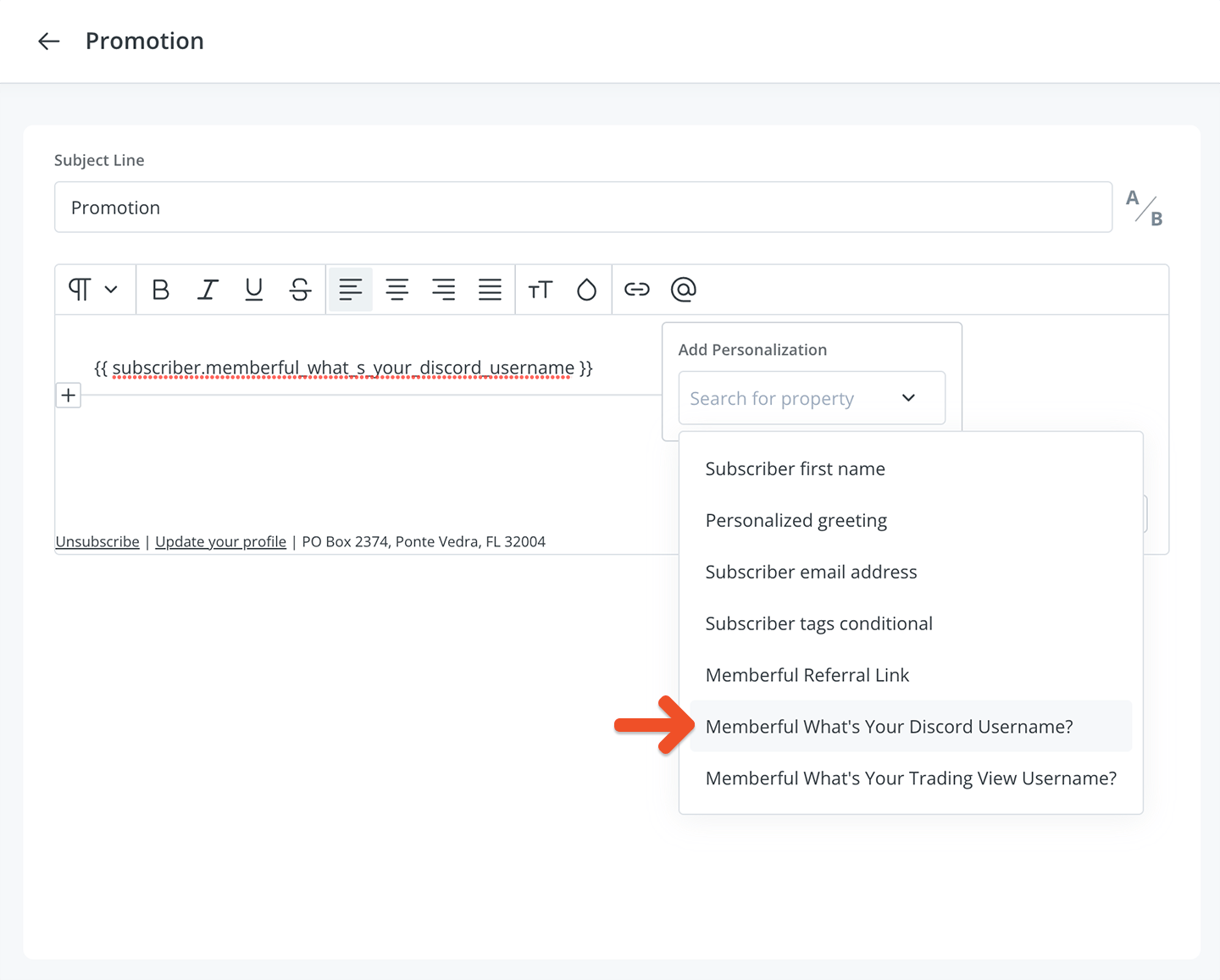Click the Subject Line label

click(99, 160)
